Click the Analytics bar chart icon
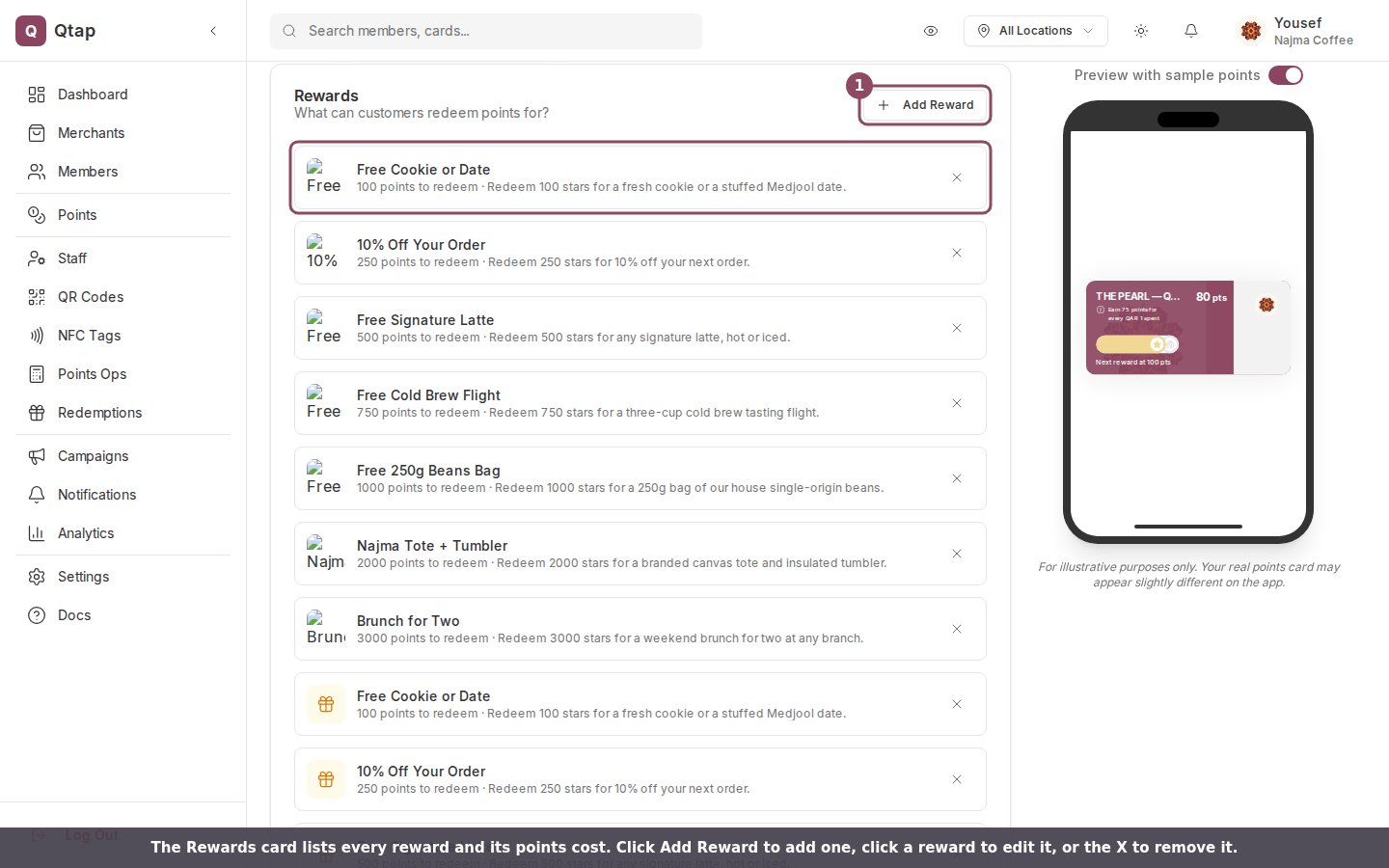 click(x=37, y=533)
